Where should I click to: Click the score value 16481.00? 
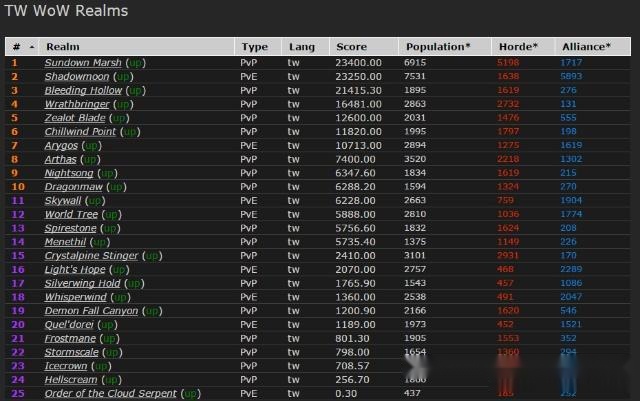coord(358,104)
